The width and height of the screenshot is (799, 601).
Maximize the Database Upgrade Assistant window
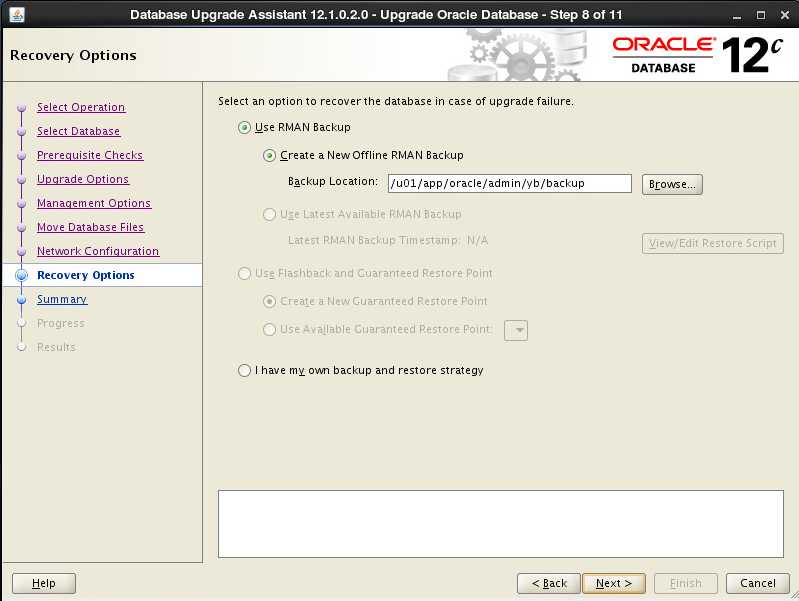761,15
